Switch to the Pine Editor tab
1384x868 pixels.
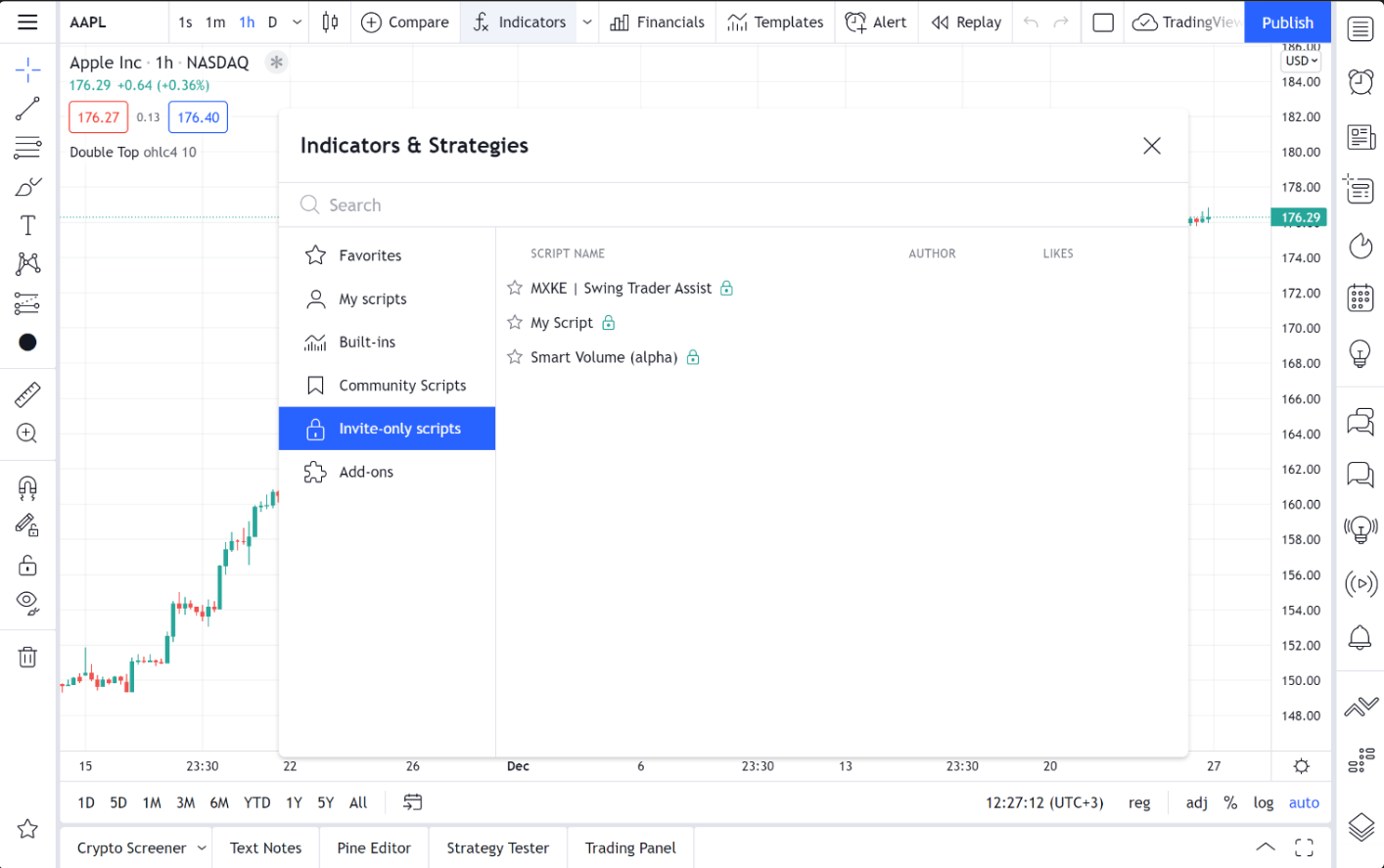pyautogui.click(x=373, y=847)
